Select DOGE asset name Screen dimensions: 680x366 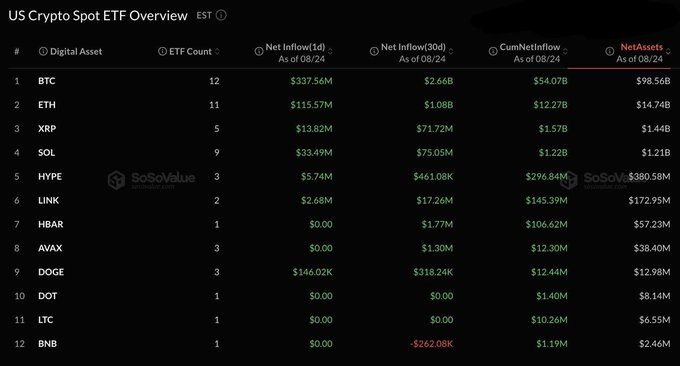(51, 272)
